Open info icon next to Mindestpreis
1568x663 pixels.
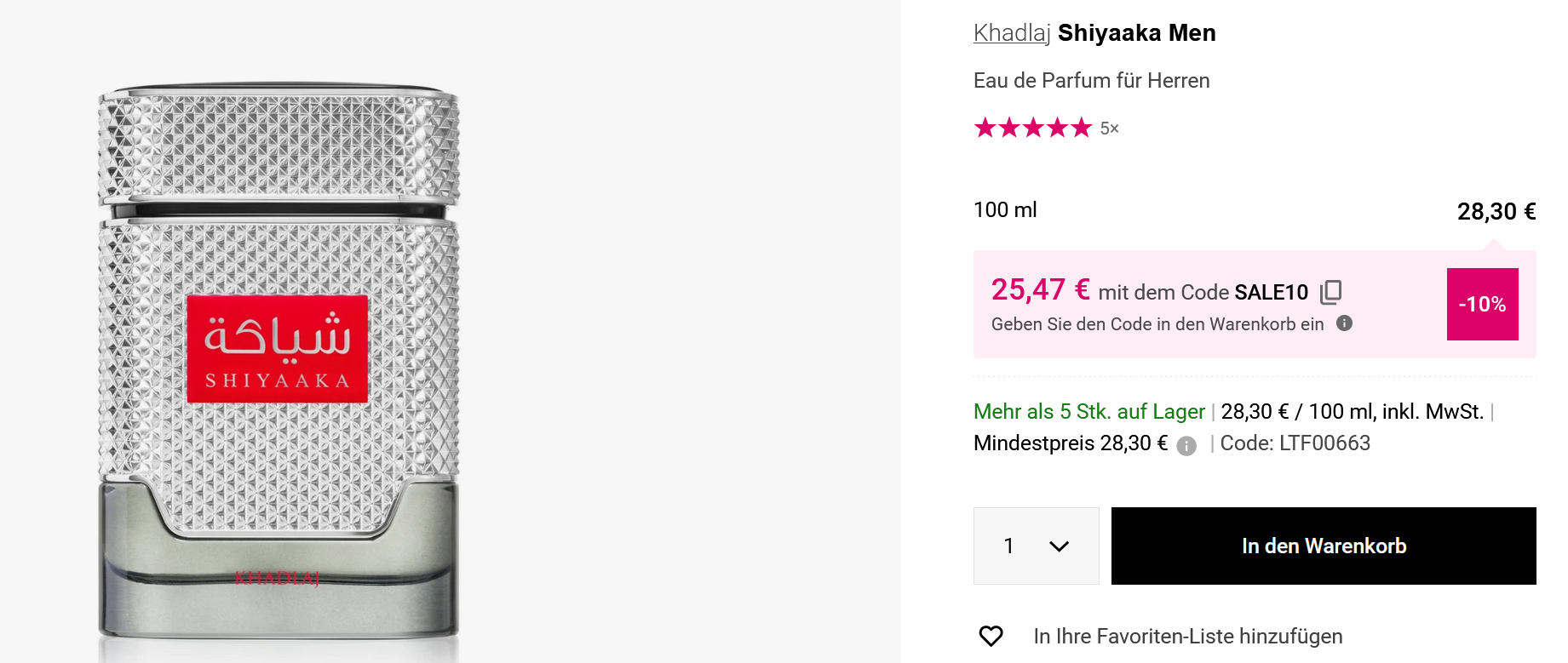pos(1186,446)
